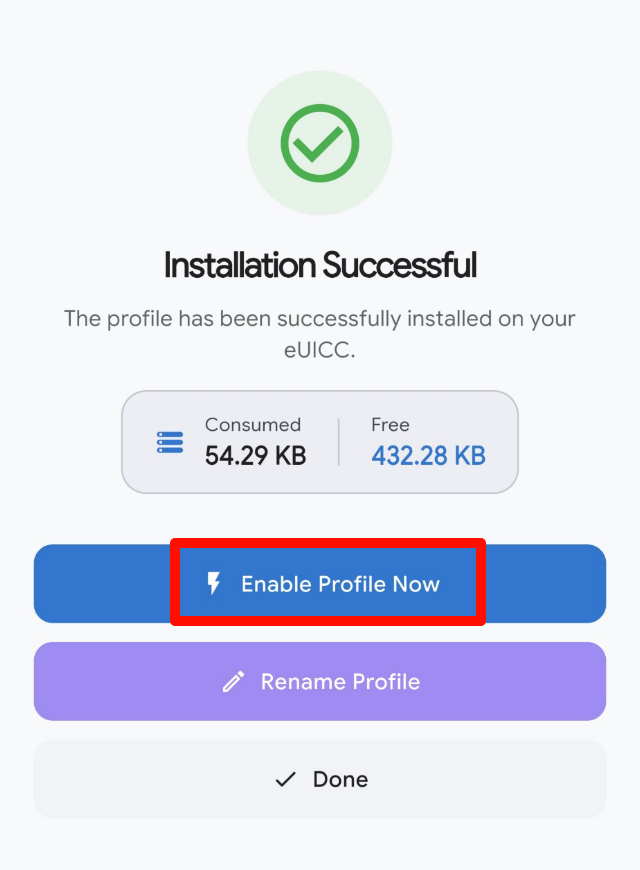The image size is (640, 870).
Task: Click the profile installed description text
Action: pos(320,319)
